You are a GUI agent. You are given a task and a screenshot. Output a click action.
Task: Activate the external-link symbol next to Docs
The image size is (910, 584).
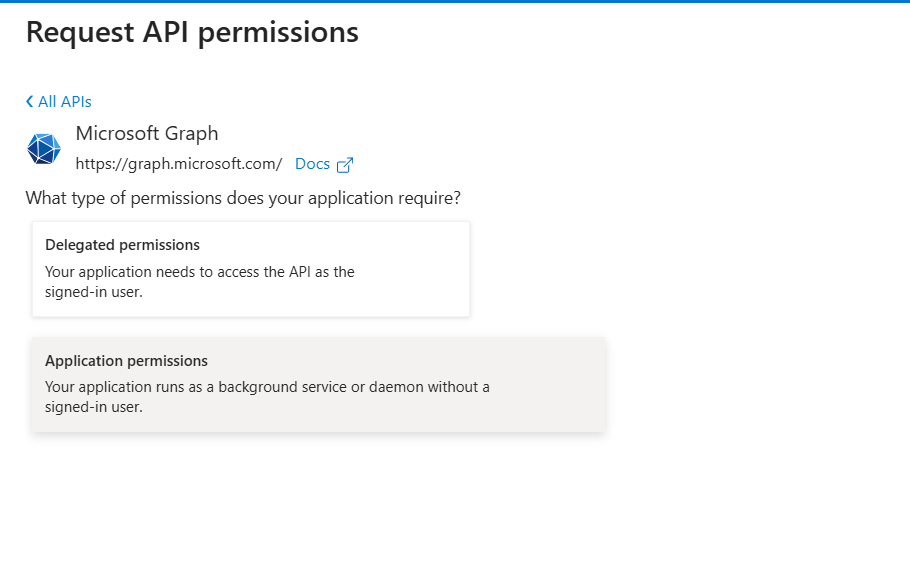pyautogui.click(x=344, y=163)
